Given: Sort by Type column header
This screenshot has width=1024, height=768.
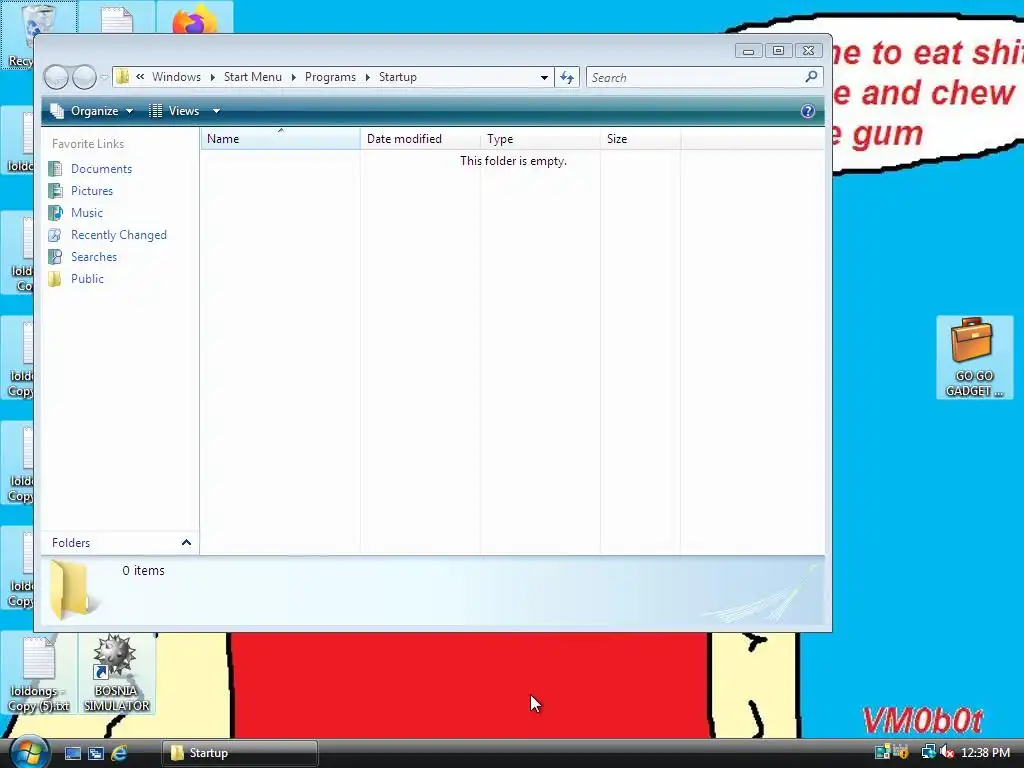Looking at the screenshot, I should (x=541, y=138).
